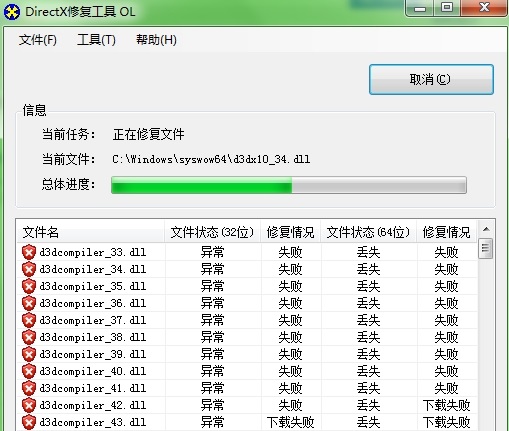Select d3dcompiler_41.dll file name
The width and height of the screenshot is (509, 431).
(x=93, y=388)
